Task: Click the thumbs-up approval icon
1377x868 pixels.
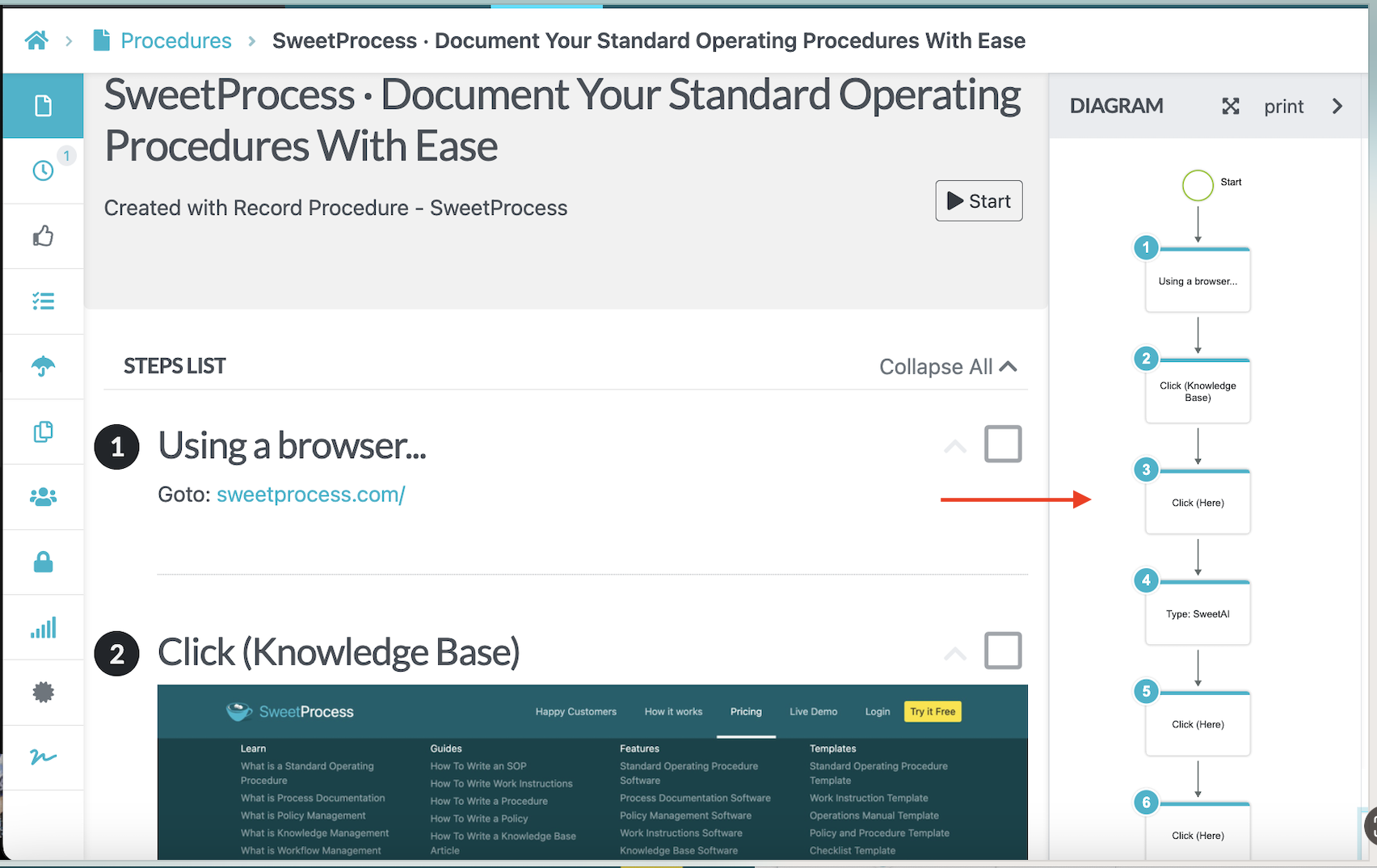Action: [43, 236]
